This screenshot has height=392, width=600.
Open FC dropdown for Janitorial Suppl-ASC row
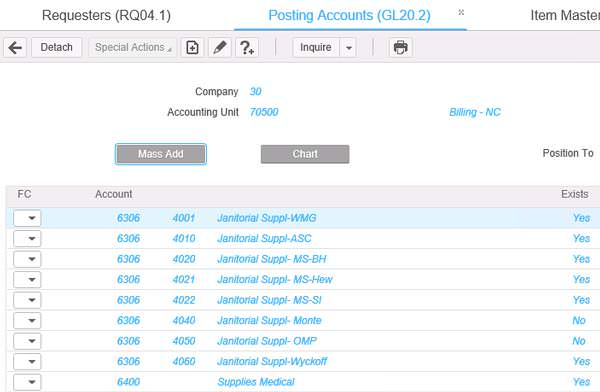[x=27, y=238]
